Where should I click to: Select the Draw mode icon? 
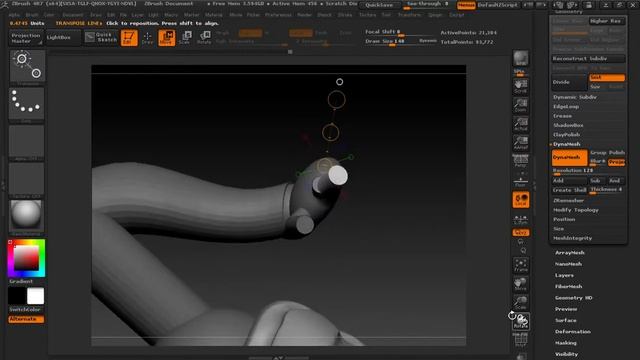(147, 38)
